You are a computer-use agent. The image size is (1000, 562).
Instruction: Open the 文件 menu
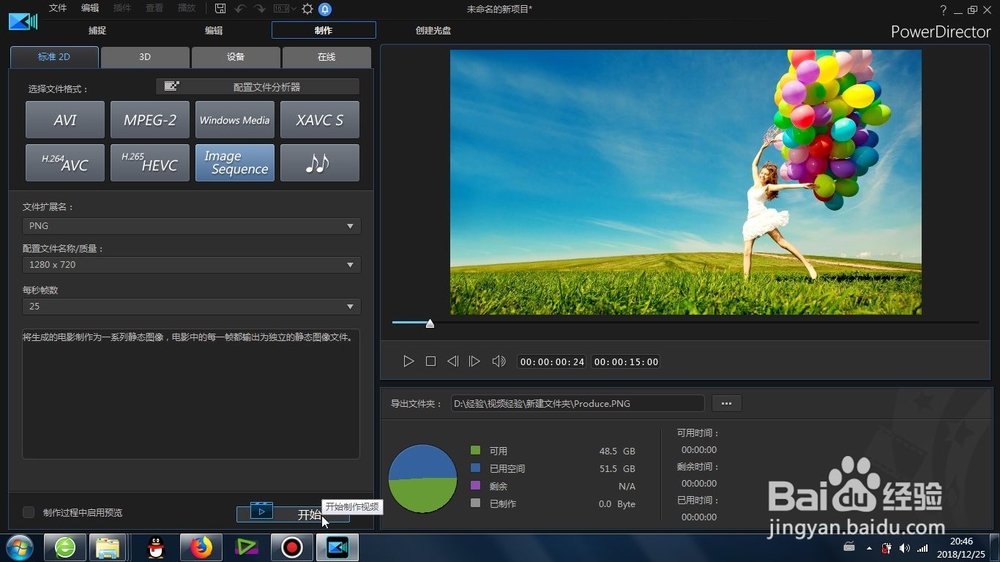coord(57,8)
